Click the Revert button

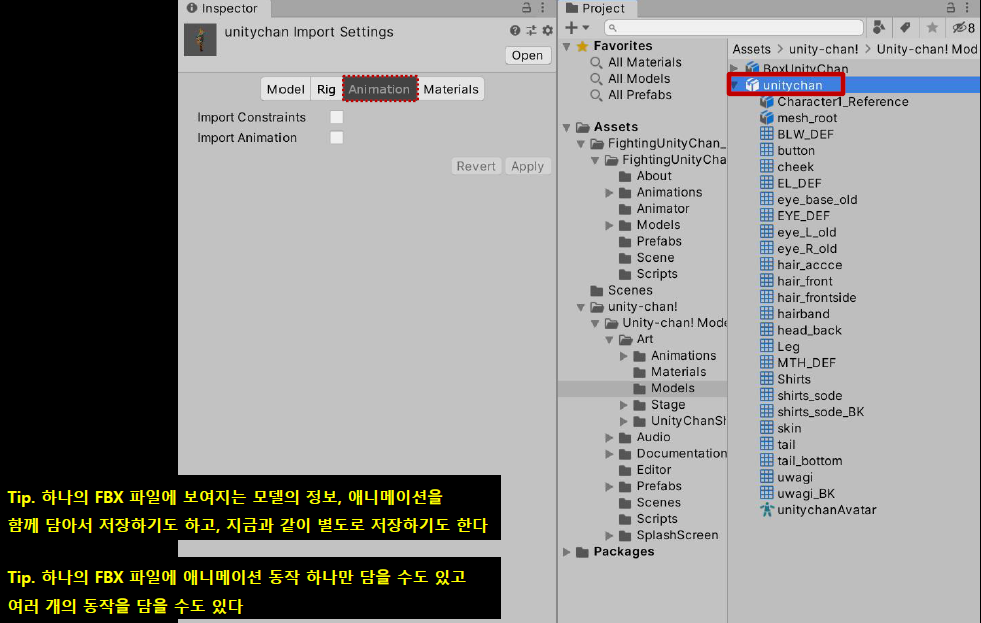[476, 166]
